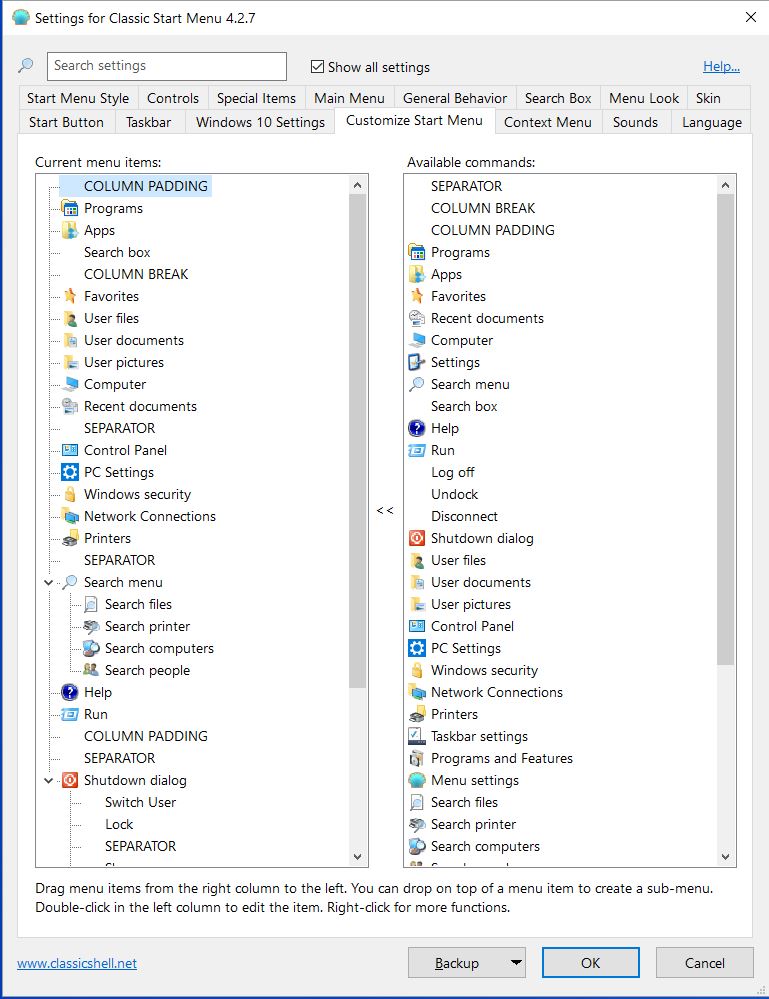Toggle the Show all settings checkbox
Viewport: 769px width, 999px height.
pyautogui.click(x=318, y=67)
